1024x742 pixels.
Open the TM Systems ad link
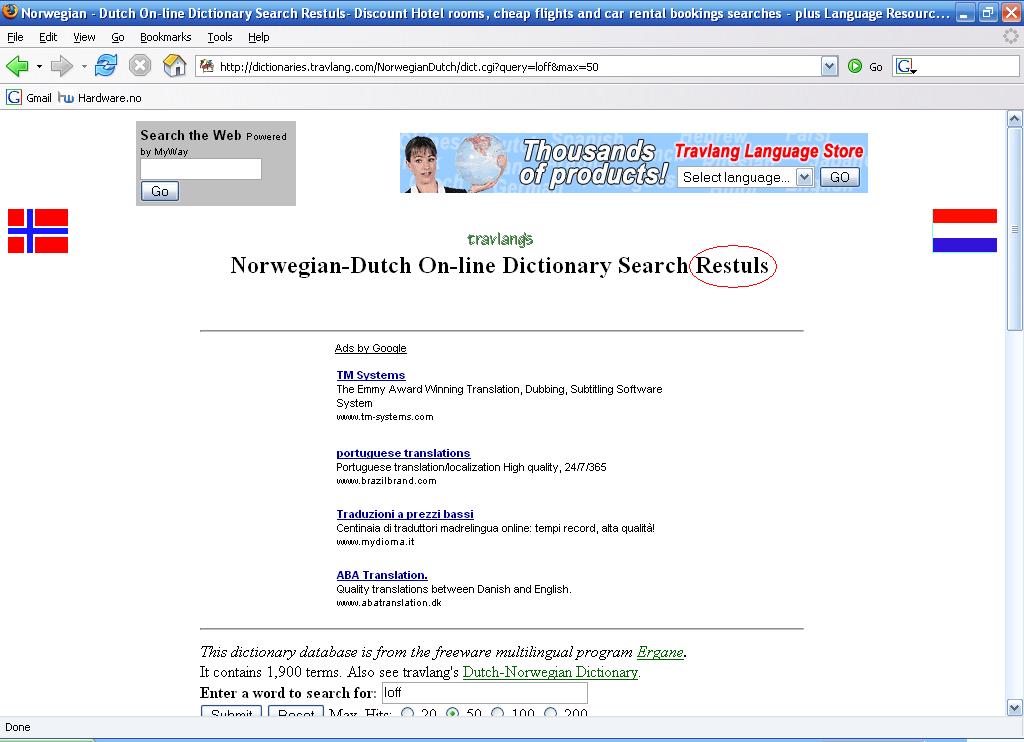click(x=371, y=375)
